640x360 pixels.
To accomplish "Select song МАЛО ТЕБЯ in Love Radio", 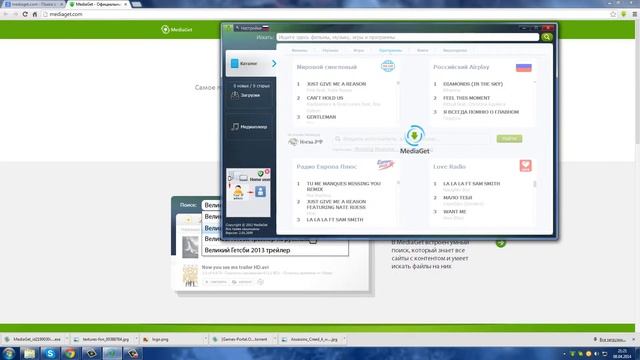I will [458, 198].
